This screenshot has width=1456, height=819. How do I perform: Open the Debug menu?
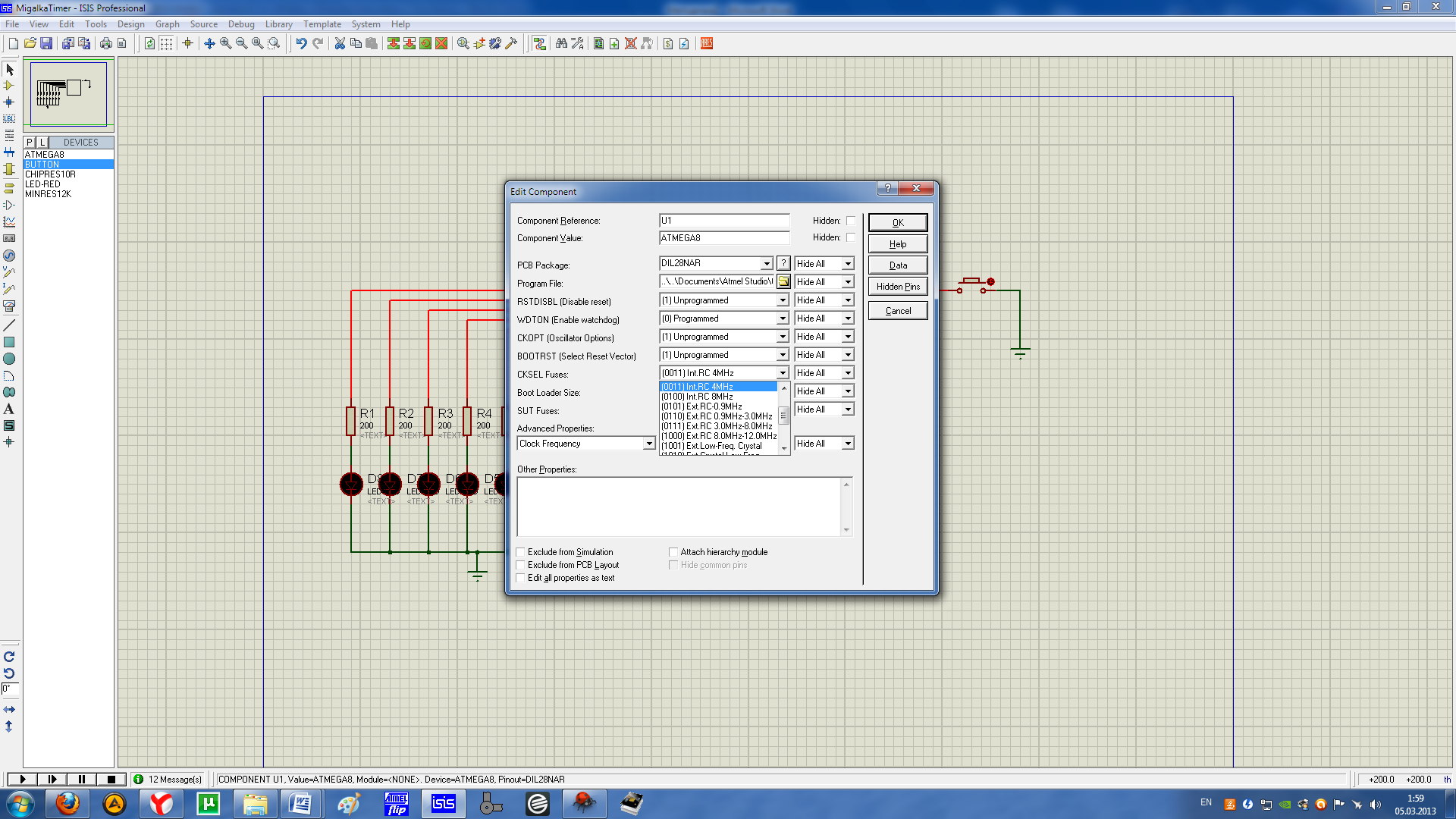click(241, 24)
